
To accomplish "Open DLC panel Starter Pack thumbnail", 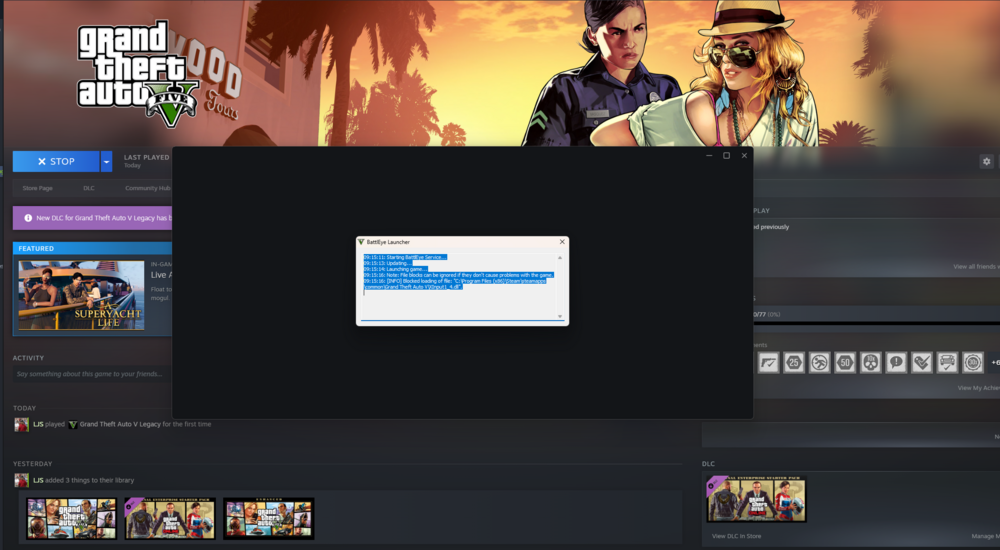I will click(x=756, y=498).
